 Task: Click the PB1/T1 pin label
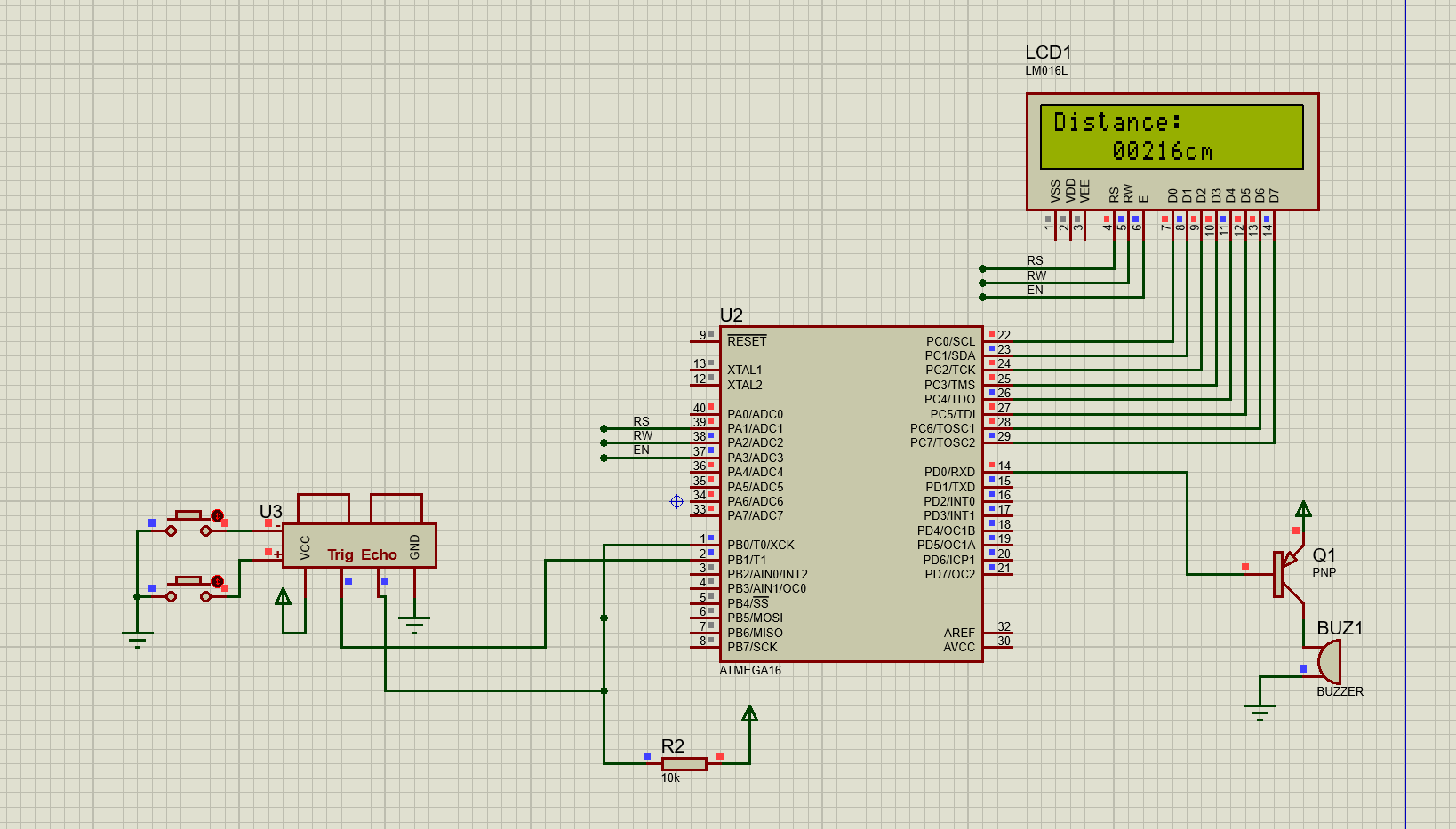click(747, 560)
